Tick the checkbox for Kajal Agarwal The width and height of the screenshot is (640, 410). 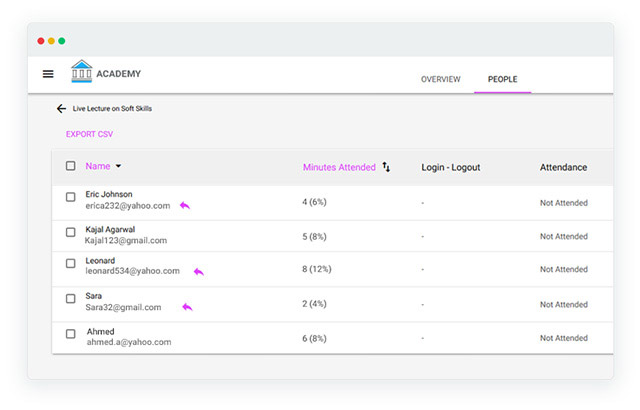pyautogui.click(x=71, y=232)
